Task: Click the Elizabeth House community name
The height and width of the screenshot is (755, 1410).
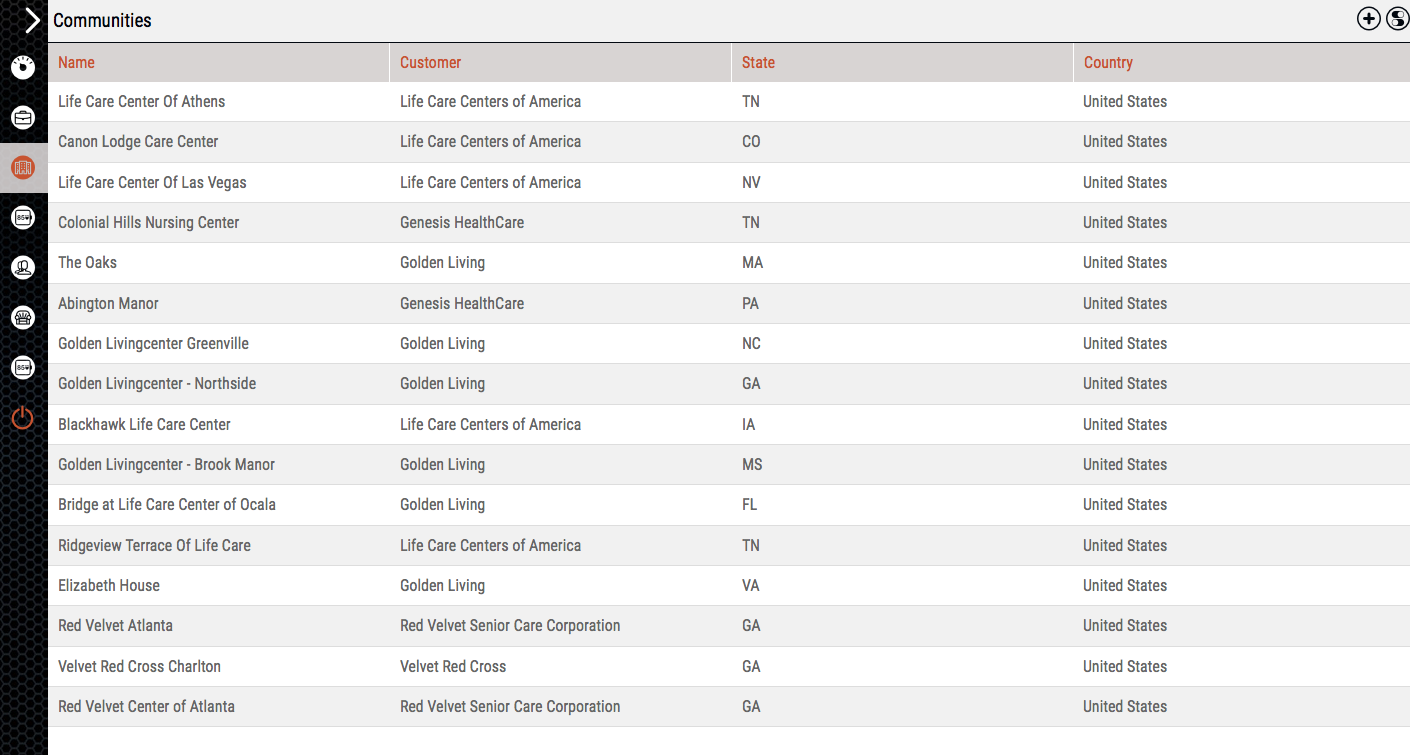Action: click(x=109, y=585)
